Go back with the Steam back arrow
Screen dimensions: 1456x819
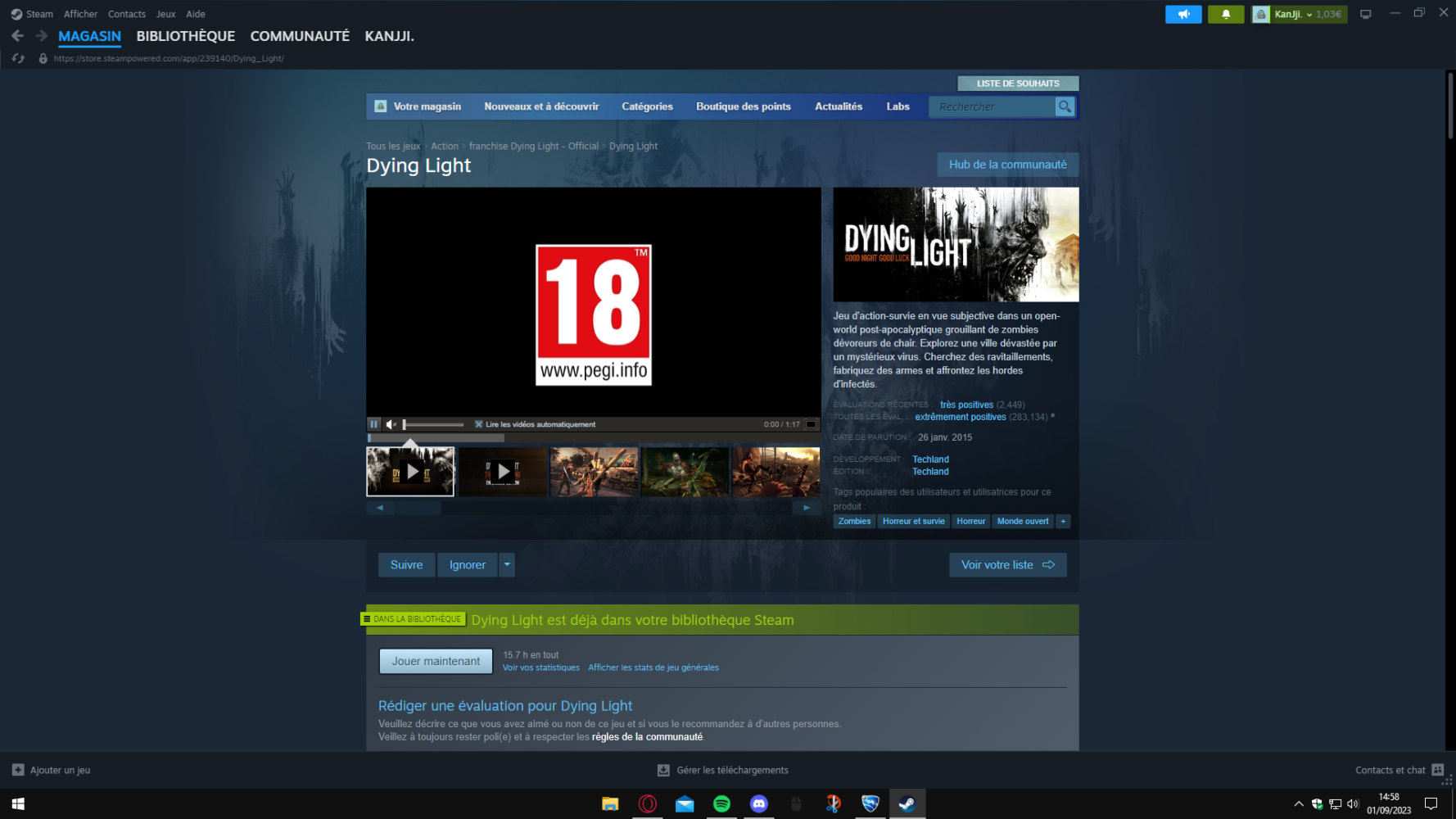click(x=17, y=36)
